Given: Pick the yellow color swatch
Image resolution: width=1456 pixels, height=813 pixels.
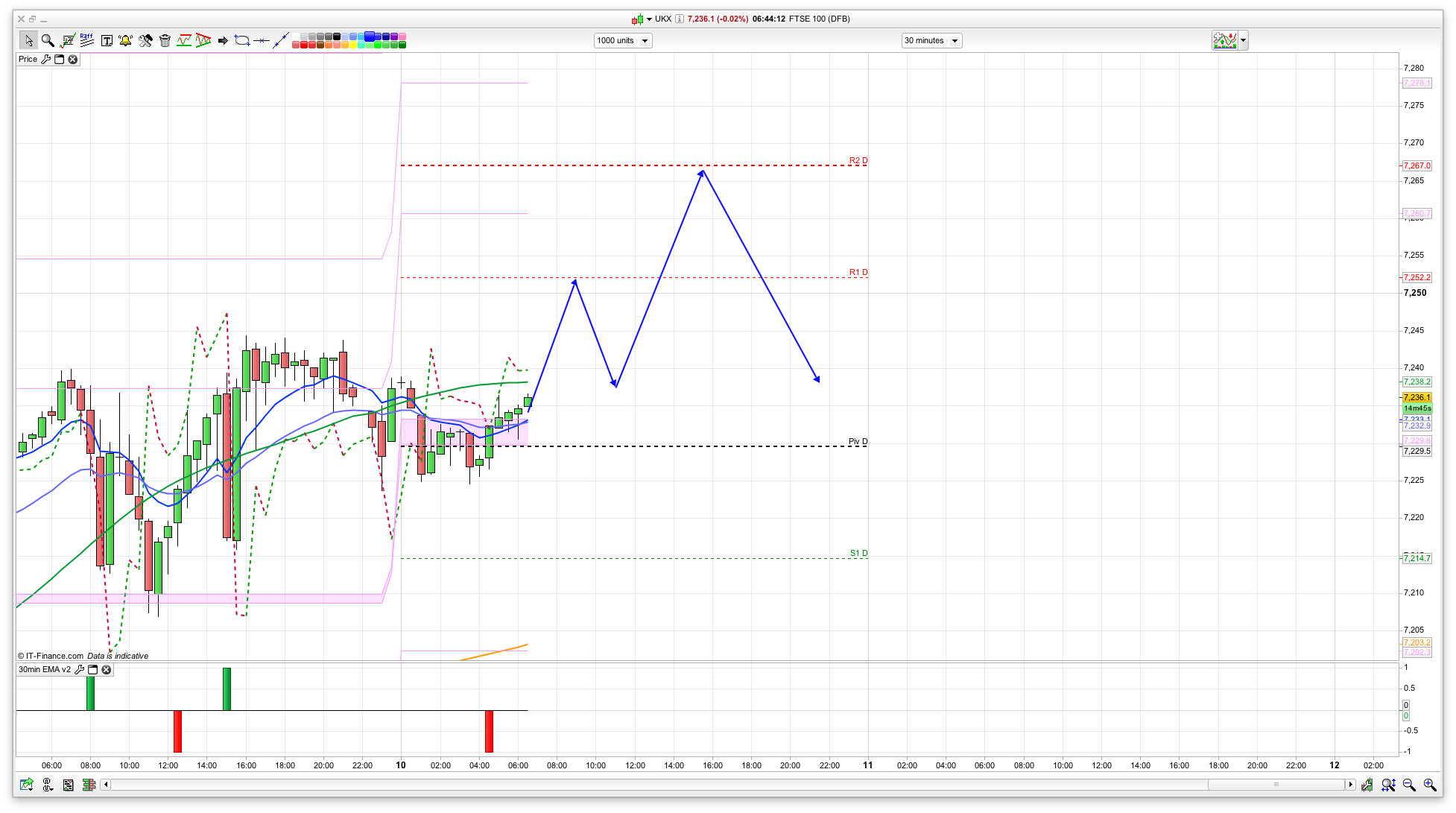Looking at the screenshot, I should point(353,45).
